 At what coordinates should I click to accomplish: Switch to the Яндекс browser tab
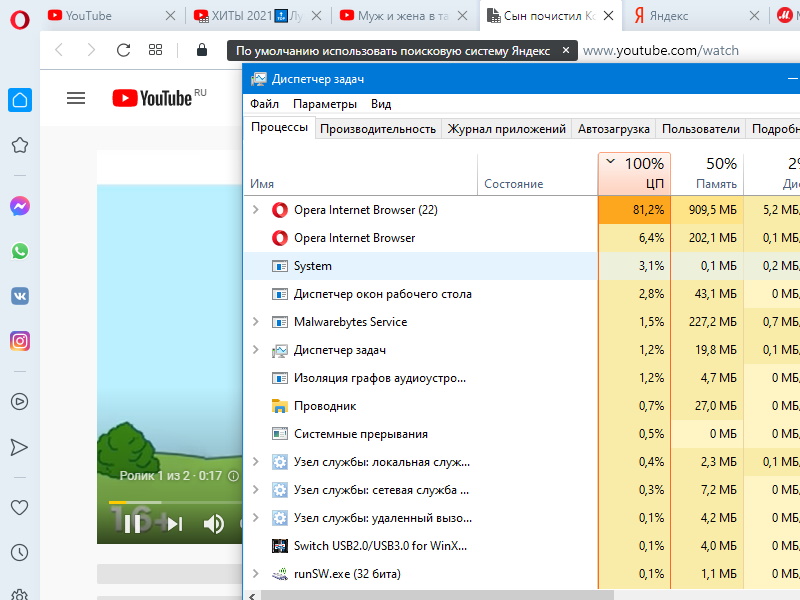point(694,16)
